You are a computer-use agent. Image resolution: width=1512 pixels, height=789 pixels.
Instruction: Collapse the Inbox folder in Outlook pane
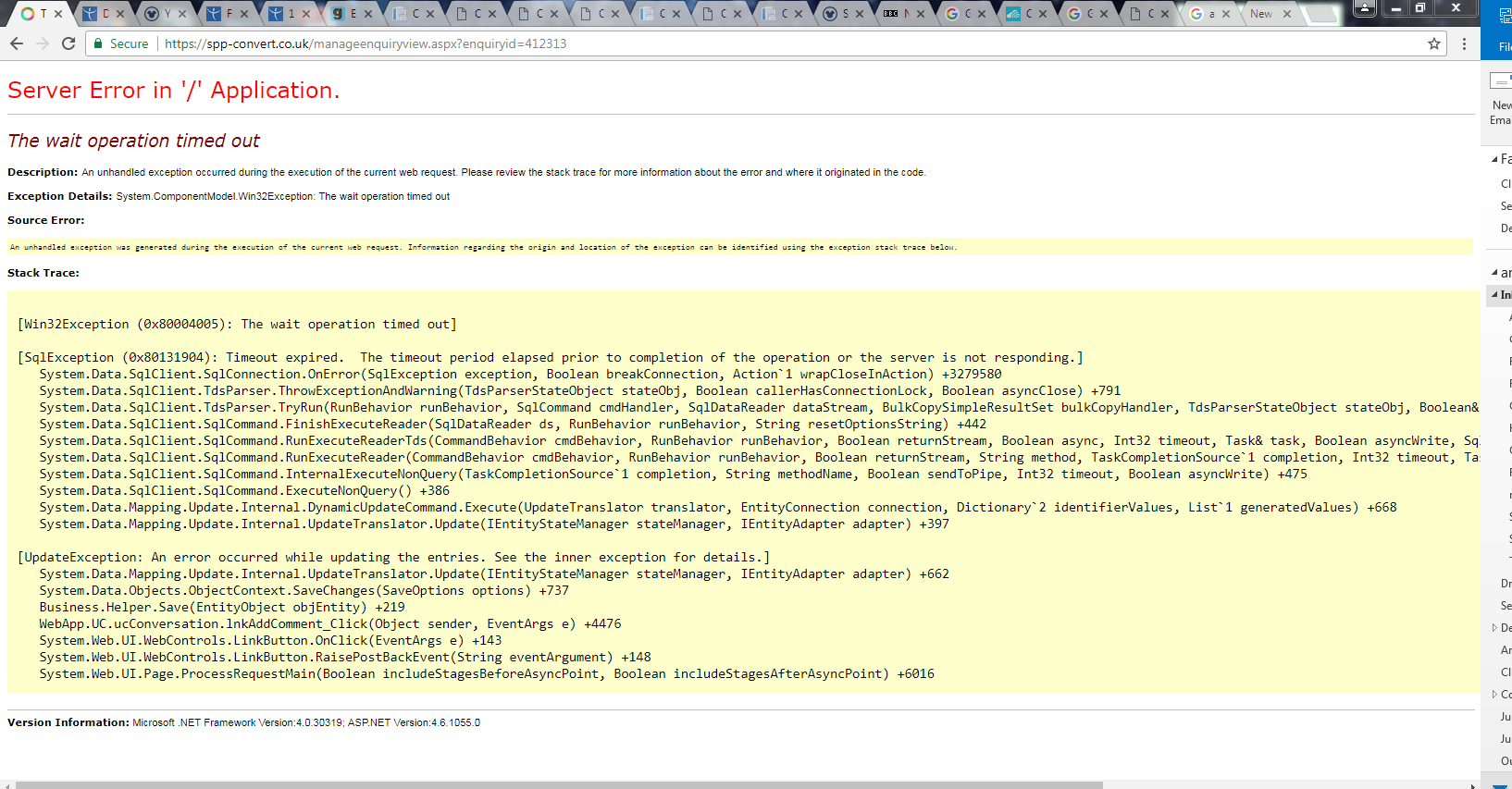click(x=1494, y=295)
